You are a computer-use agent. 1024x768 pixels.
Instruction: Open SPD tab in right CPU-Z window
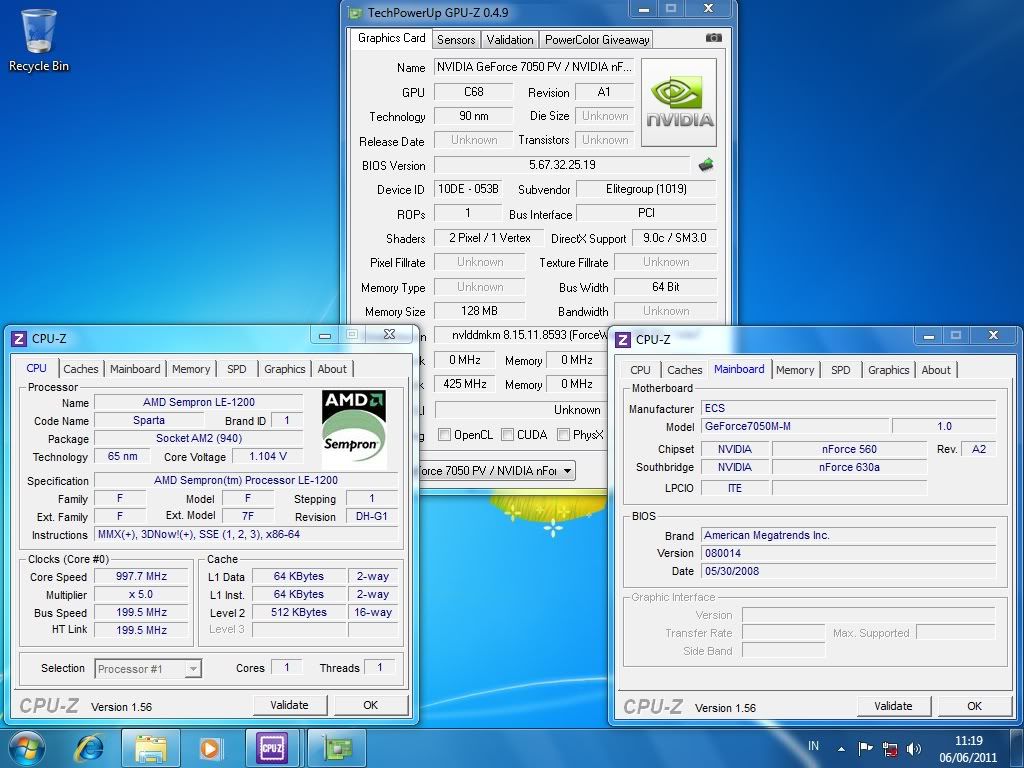[x=841, y=370]
